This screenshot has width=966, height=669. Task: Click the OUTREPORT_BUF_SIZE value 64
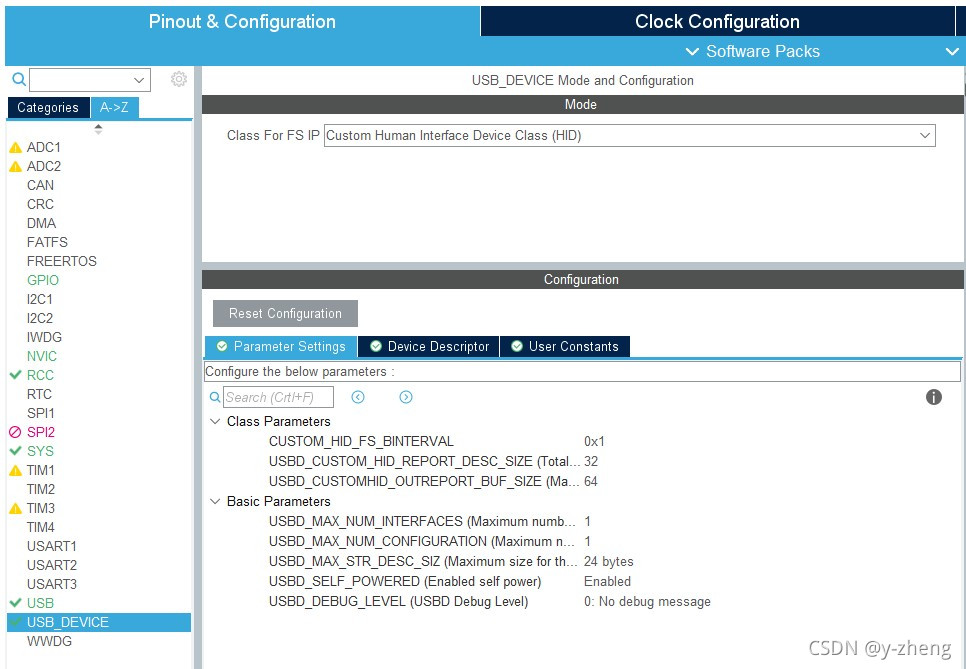591,482
